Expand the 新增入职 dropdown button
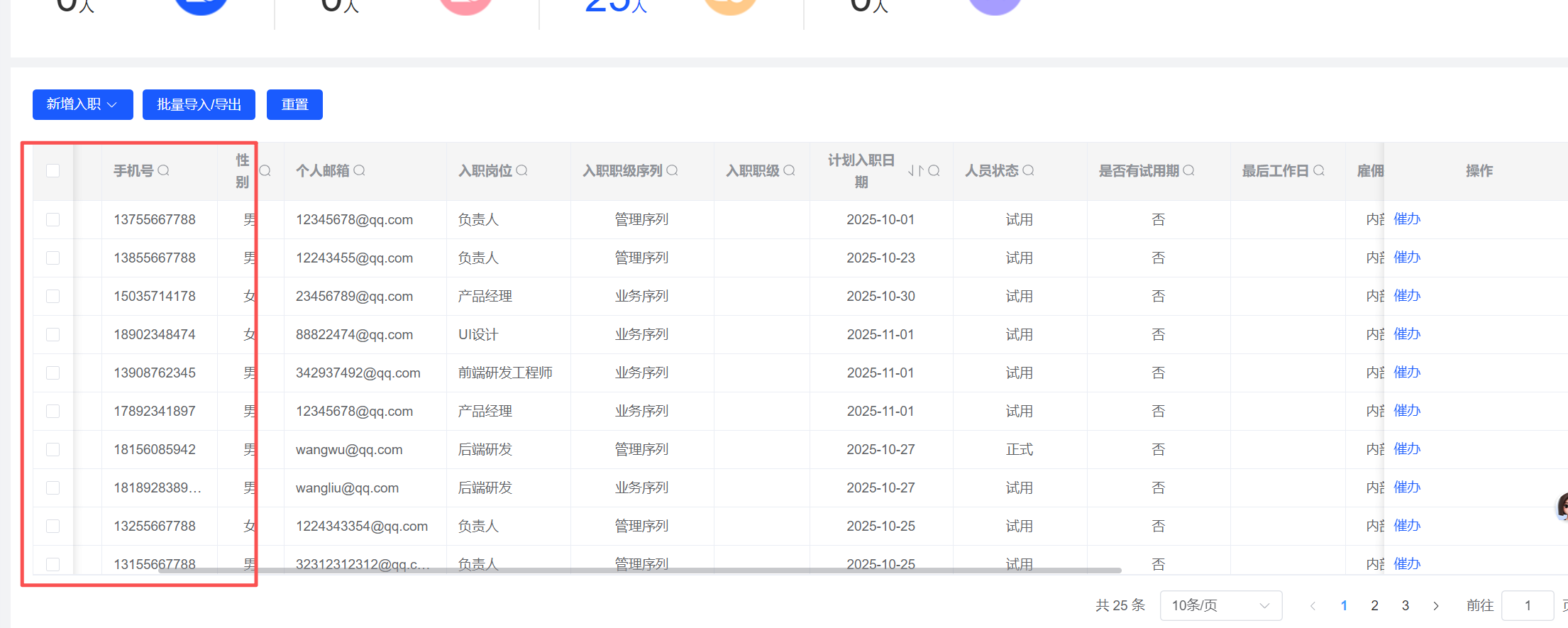Viewport: 1568px width, 628px height. [82, 104]
